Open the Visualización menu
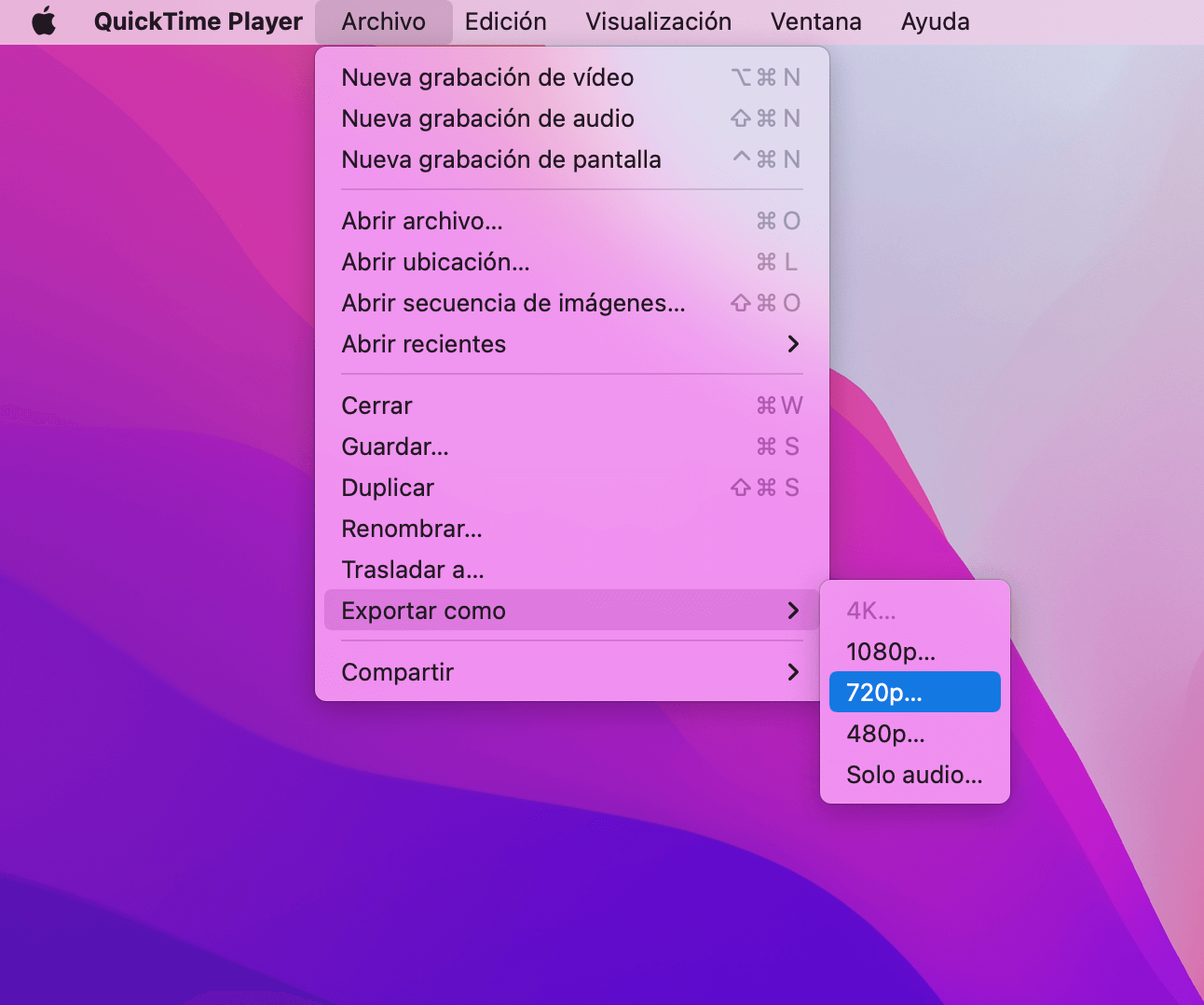 (x=658, y=21)
